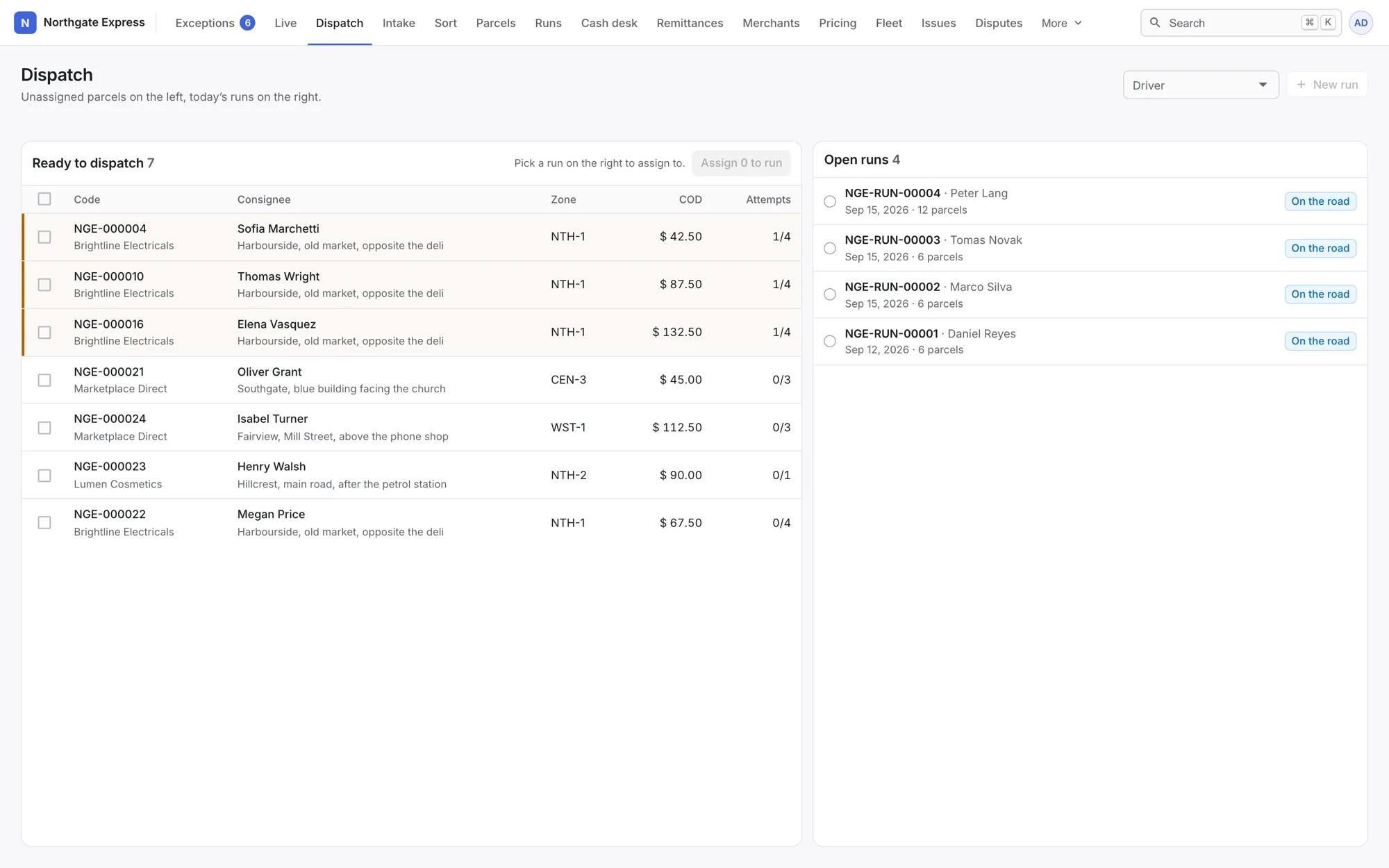
Task: Click the Assign 0 to run button
Action: click(x=741, y=163)
